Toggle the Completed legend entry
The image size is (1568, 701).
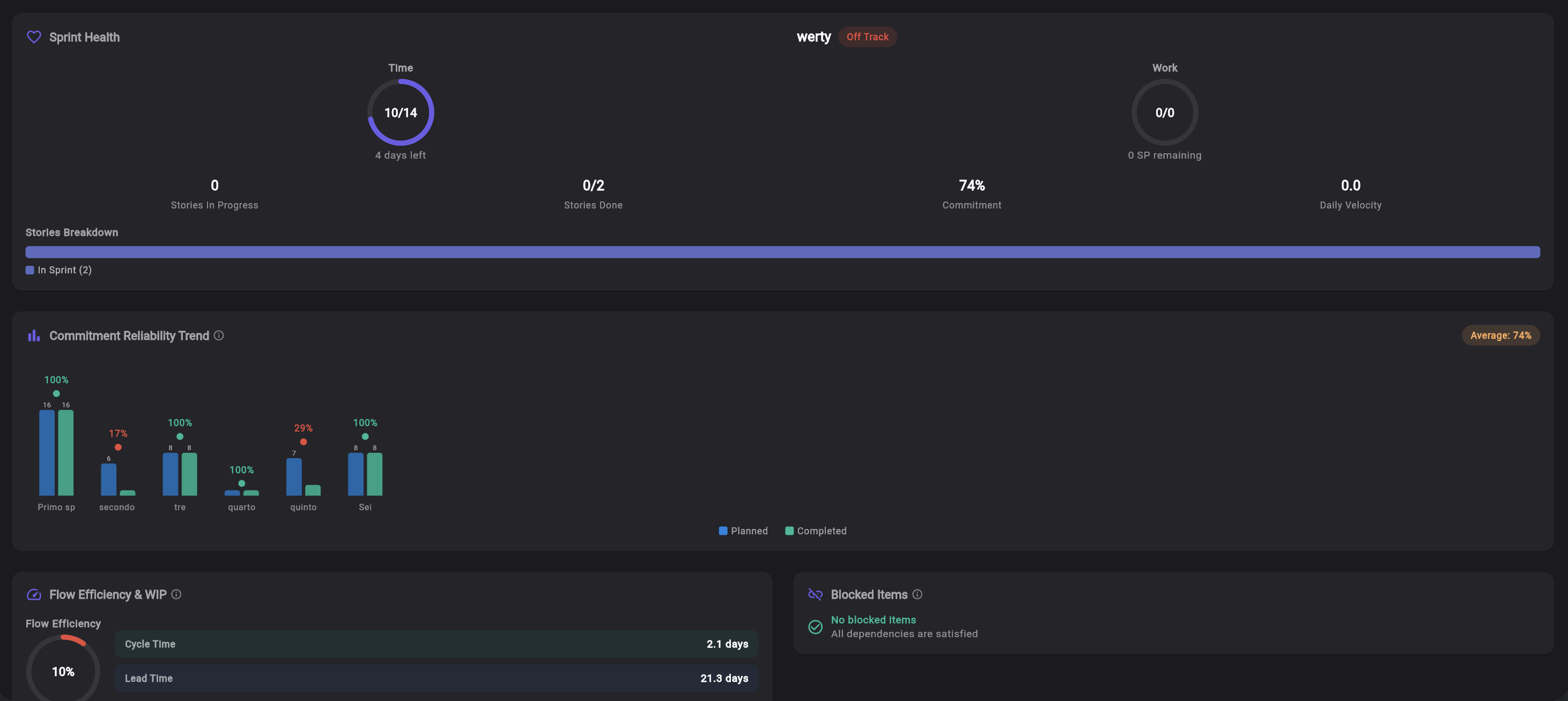coord(816,531)
